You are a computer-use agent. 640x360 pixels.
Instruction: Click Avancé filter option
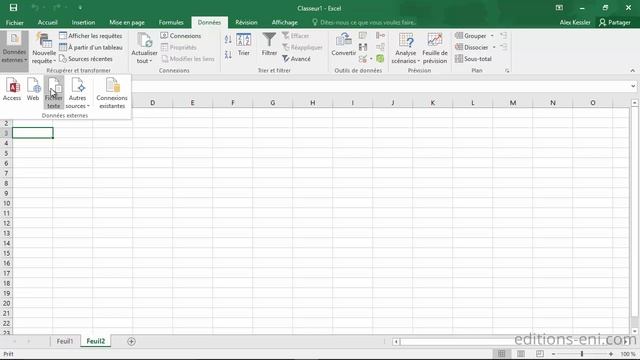[x=297, y=59]
